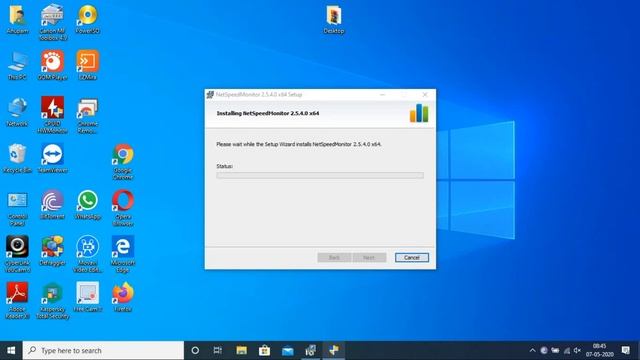
Task: Launch Google Chrome desktop shortcut
Action: coord(123,162)
